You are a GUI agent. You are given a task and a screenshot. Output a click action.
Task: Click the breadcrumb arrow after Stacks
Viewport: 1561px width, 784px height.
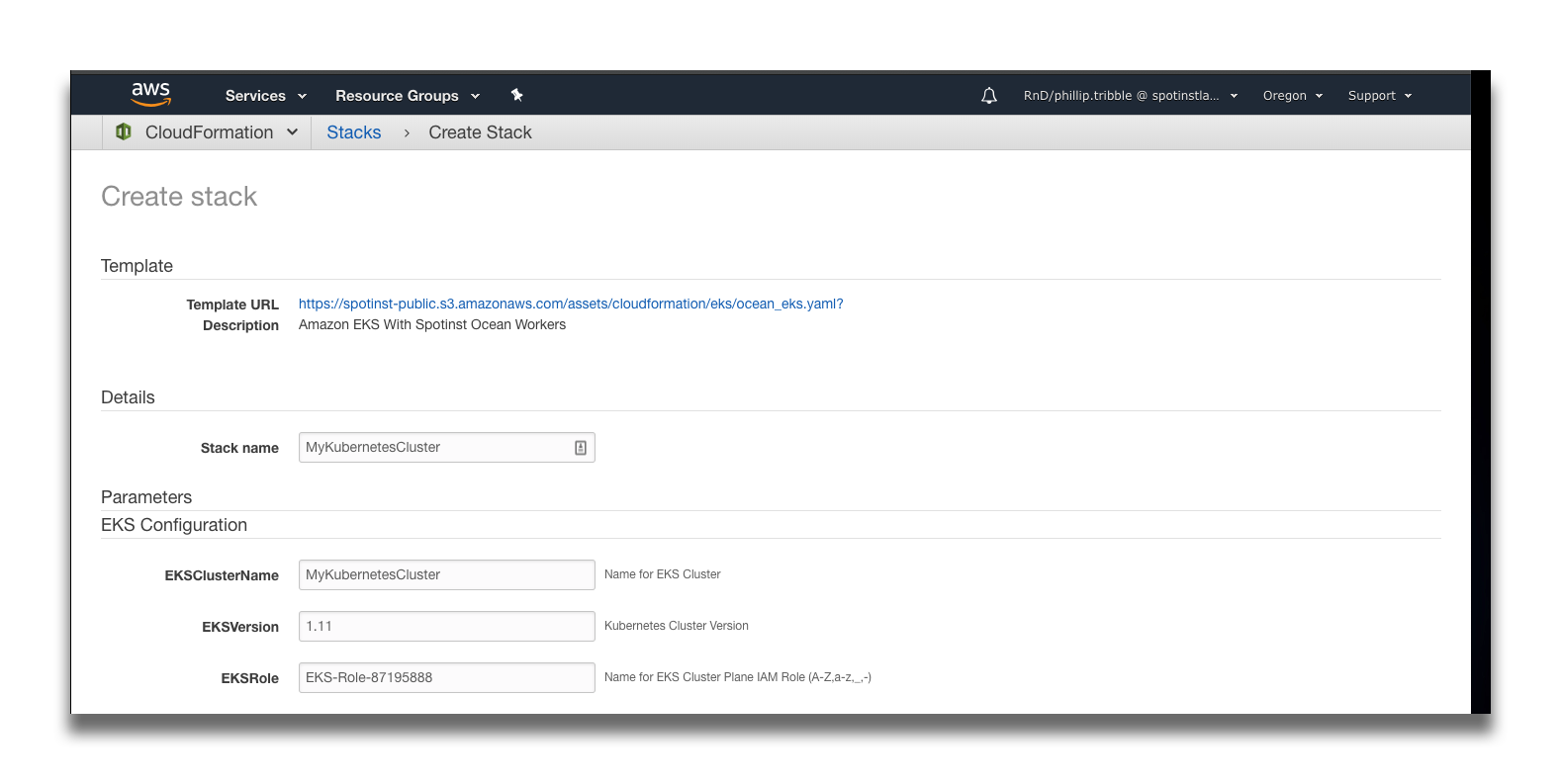pyautogui.click(x=407, y=133)
